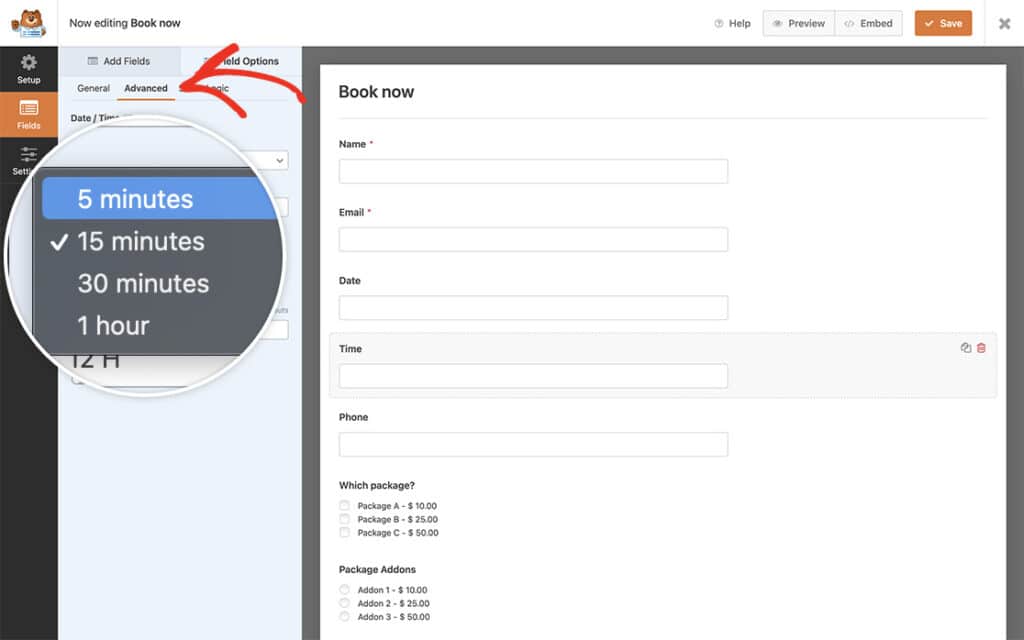Check the Package A - $10.00 checkbox

[x=345, y=506]
